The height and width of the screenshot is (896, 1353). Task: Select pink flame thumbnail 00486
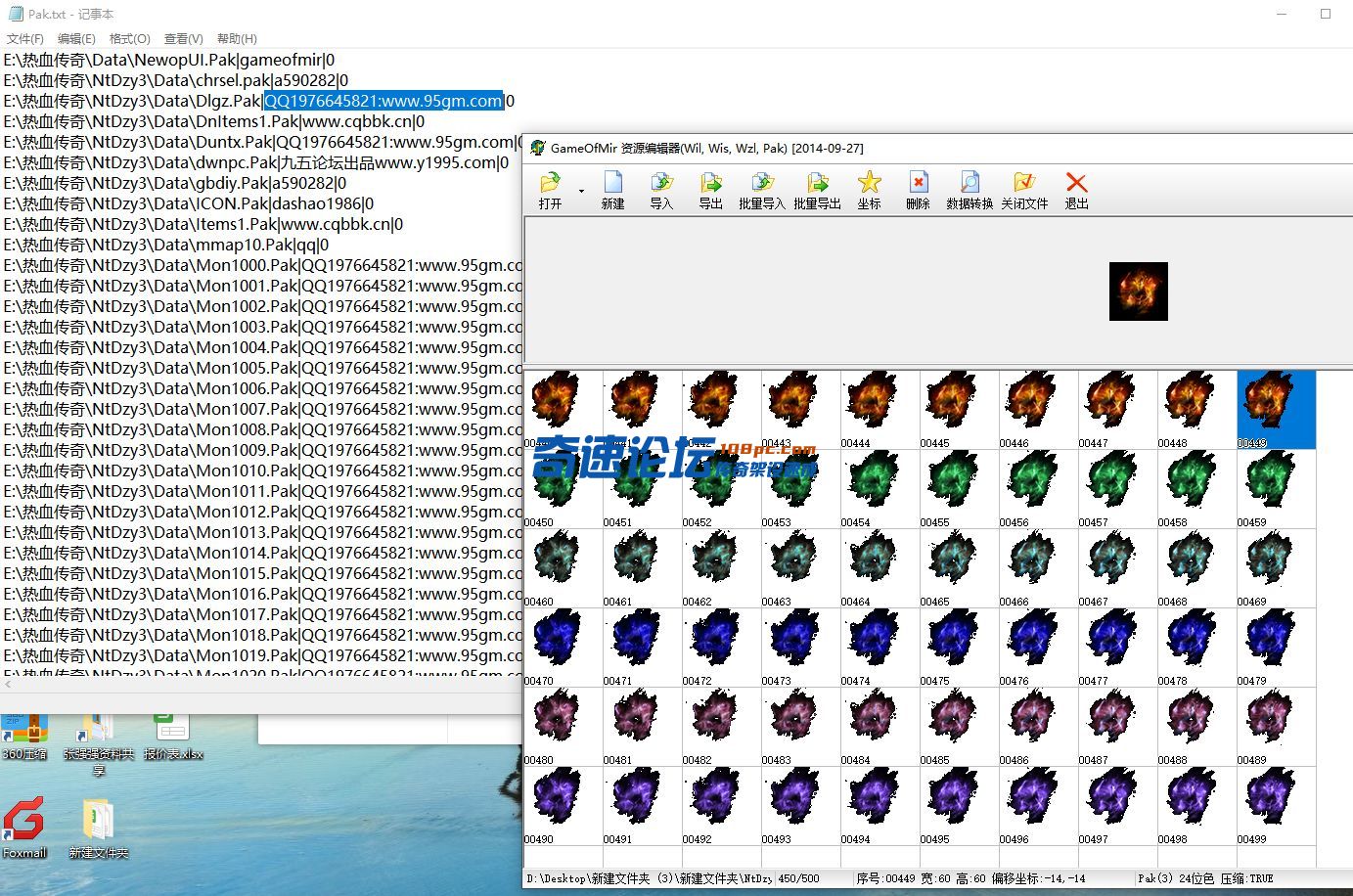tap(1038, 727)
